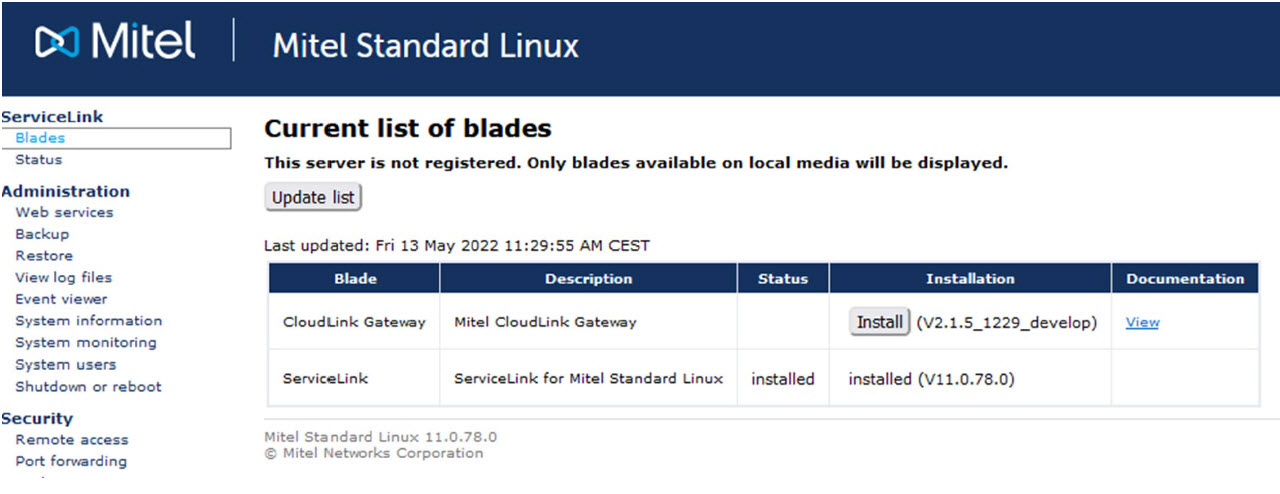Click the Blade column header
The image size is (1280, 494).
point(355,279)
